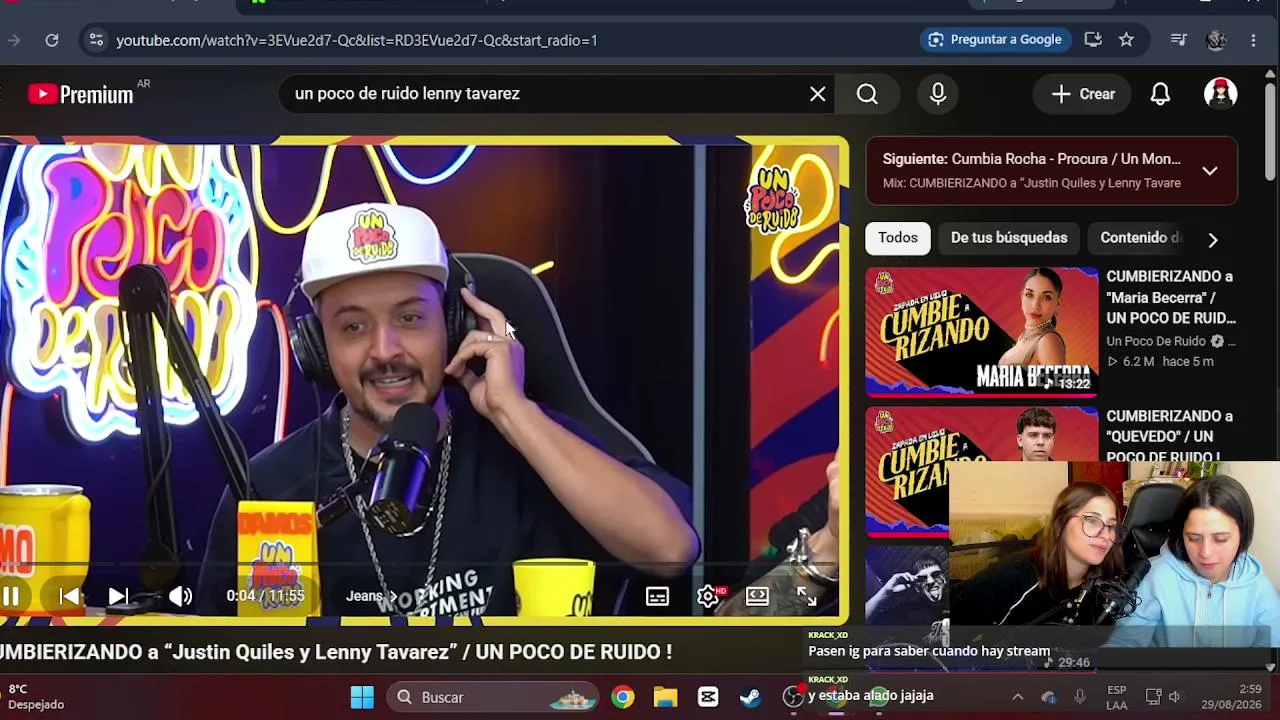Go forward in browser history
Screen dimensions: 1280x720
tap(13, 40)
